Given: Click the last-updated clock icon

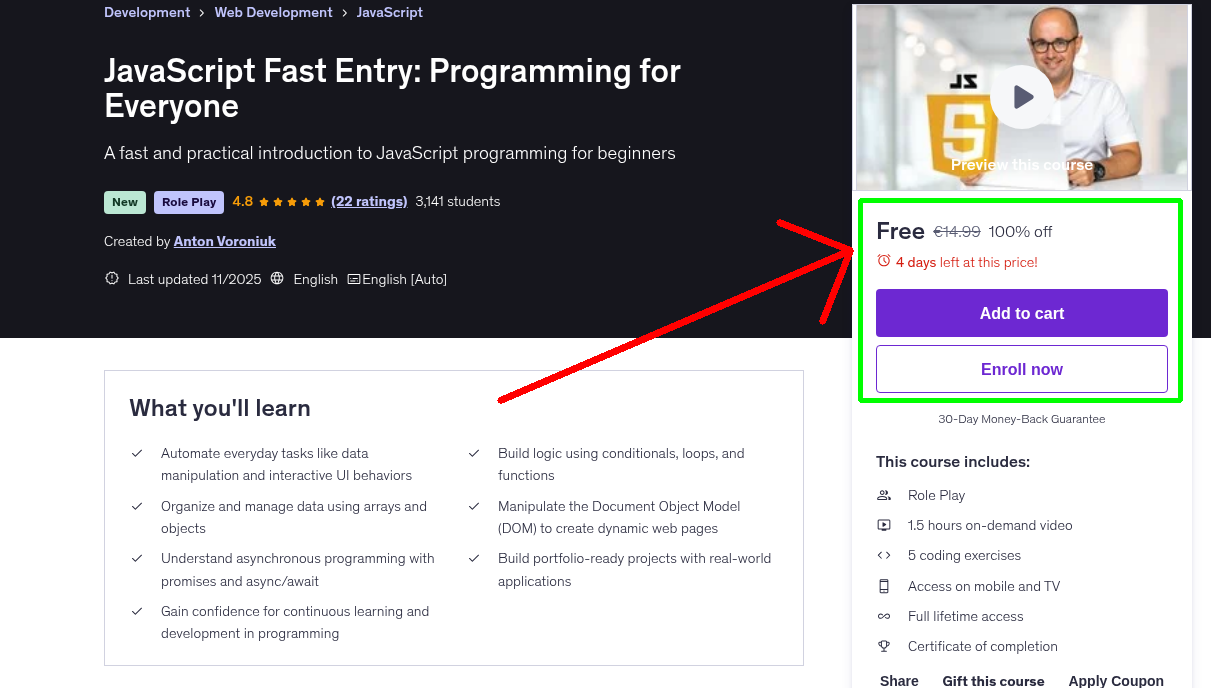Looking at the screenshot, I should click(111, 278).
